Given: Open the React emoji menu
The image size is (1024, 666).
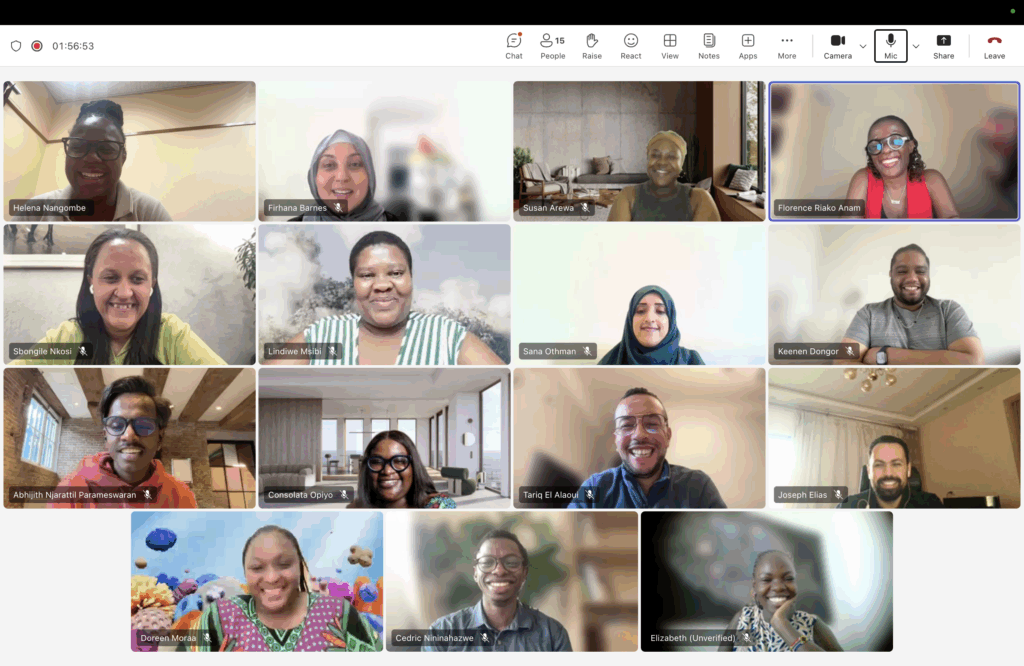Looking at the screenshot, I should point(631,45).
